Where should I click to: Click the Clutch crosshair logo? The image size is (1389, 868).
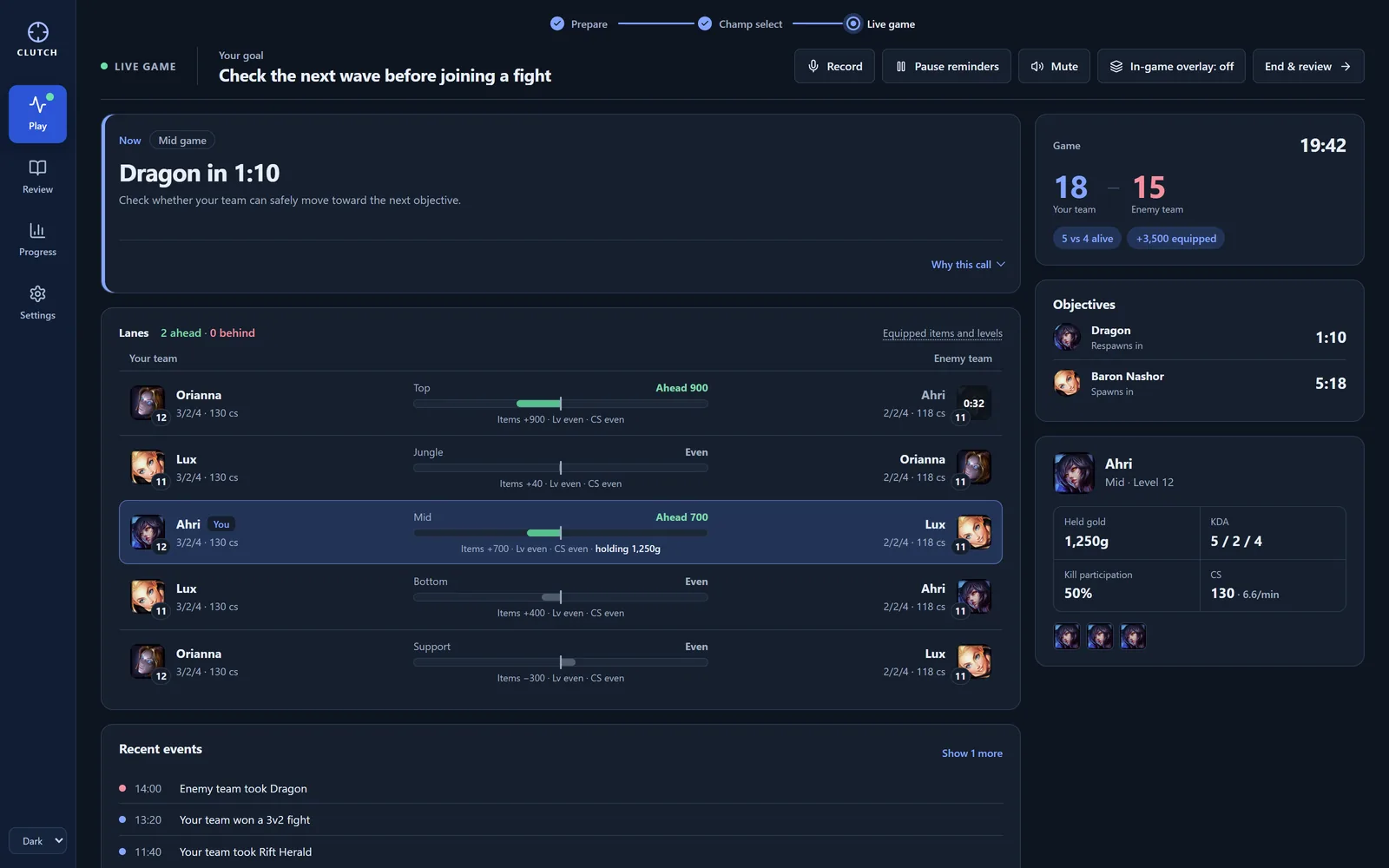pyautogui.click(x=37, y=32)
